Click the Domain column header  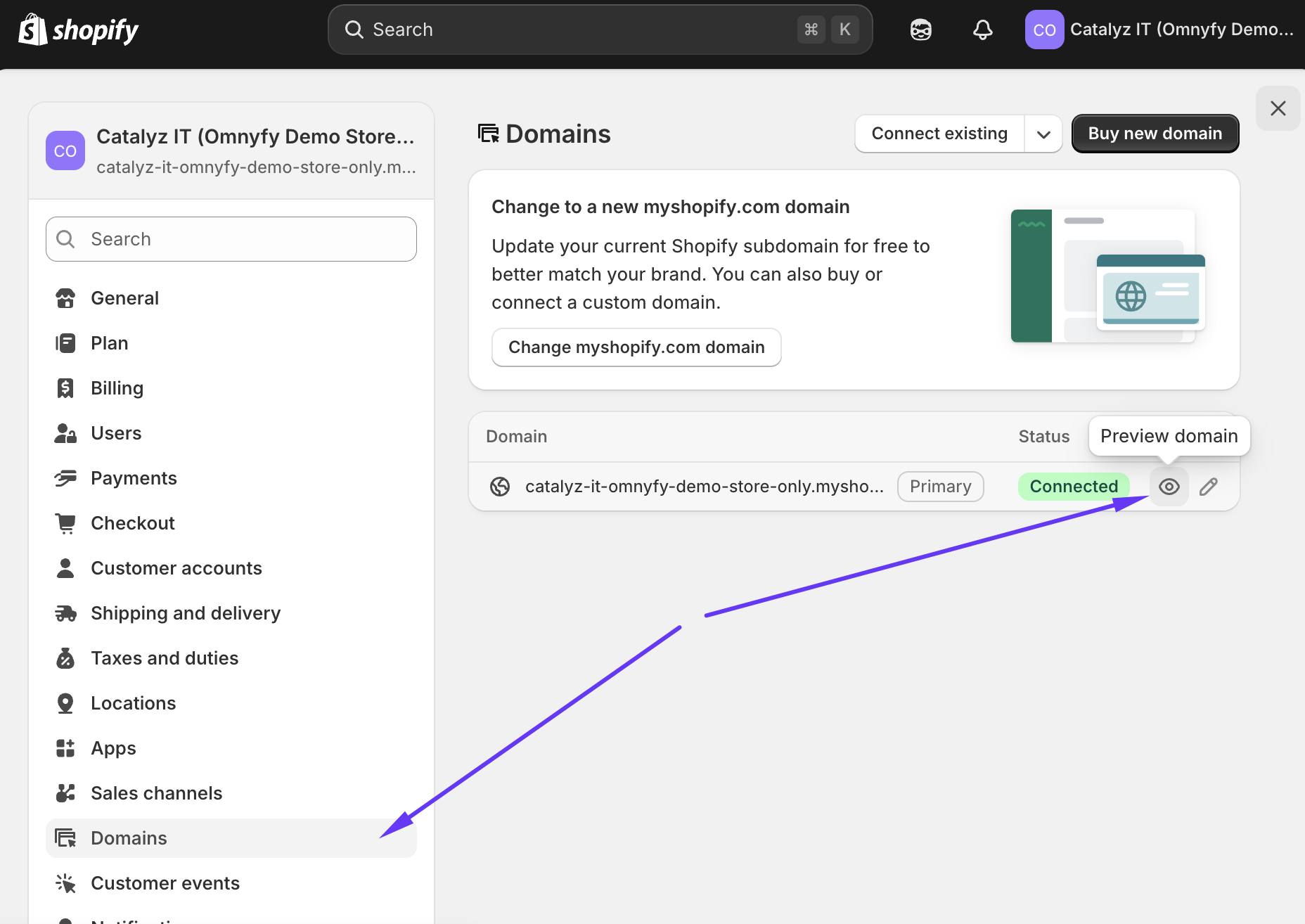pos(517,437)
